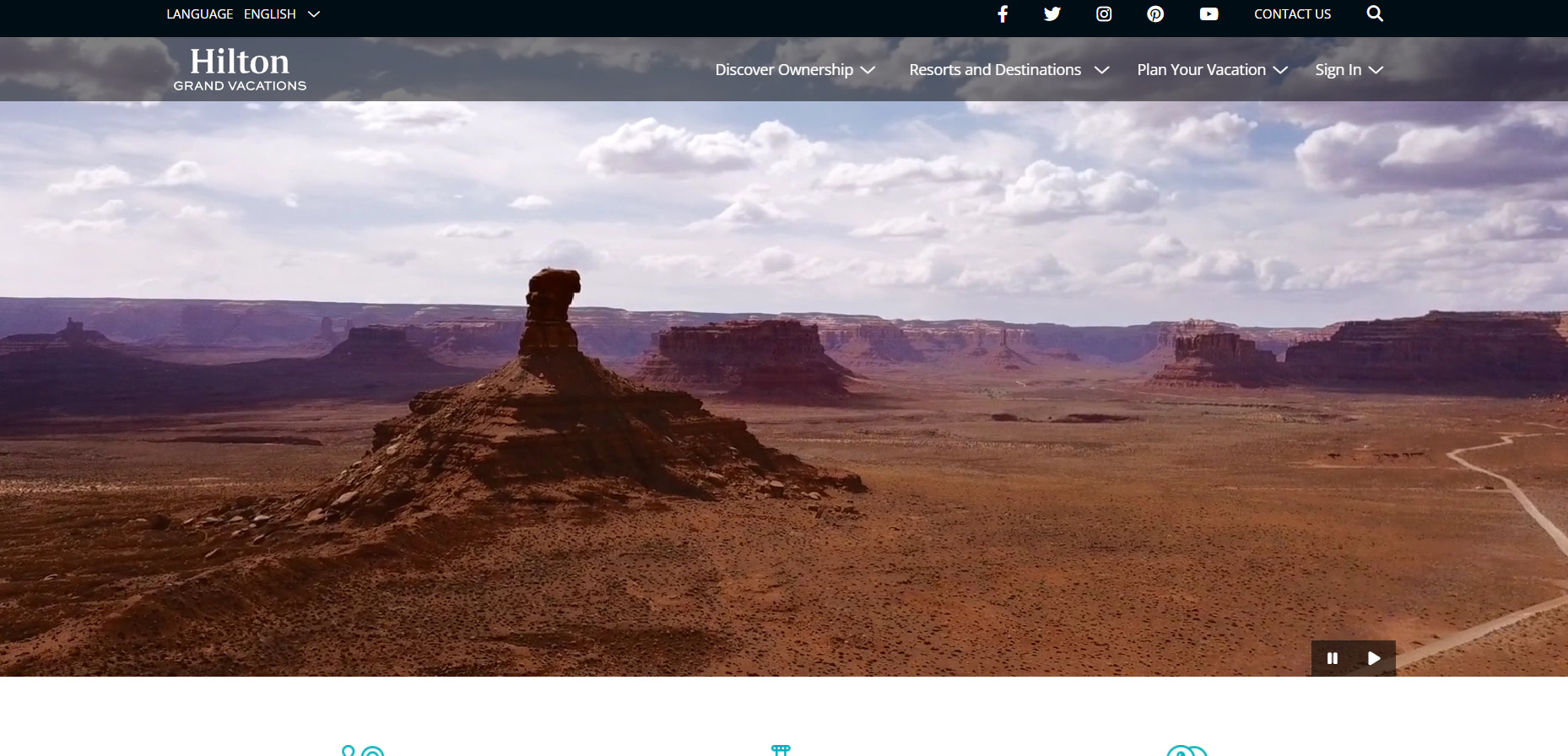The height and width of the screenshot is (756, 1568).
Task: Open the Pinterest social link
Action: 1155,13
